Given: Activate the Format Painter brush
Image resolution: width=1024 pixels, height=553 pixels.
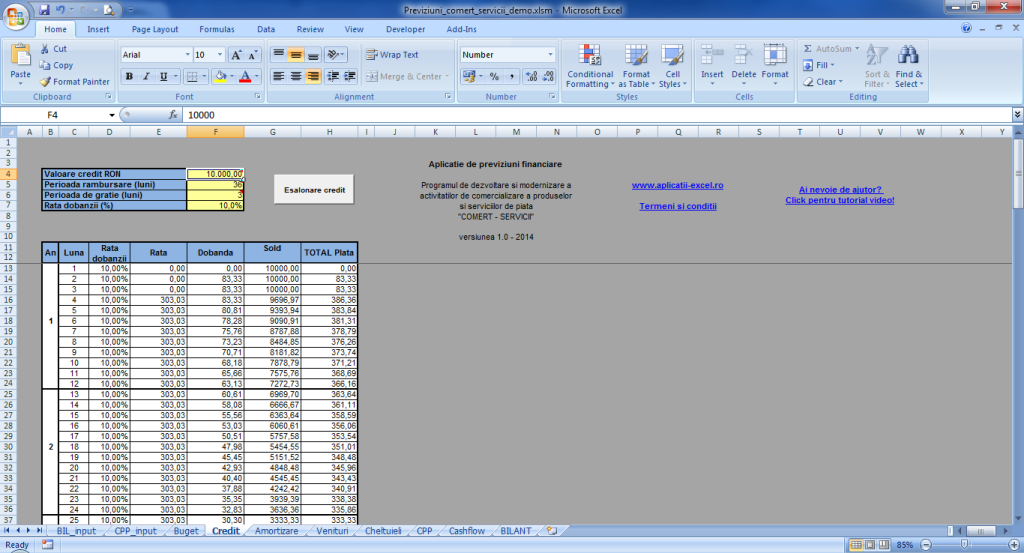Looking at the screenshot, I should pyautogui.click(x=74, y=82).
